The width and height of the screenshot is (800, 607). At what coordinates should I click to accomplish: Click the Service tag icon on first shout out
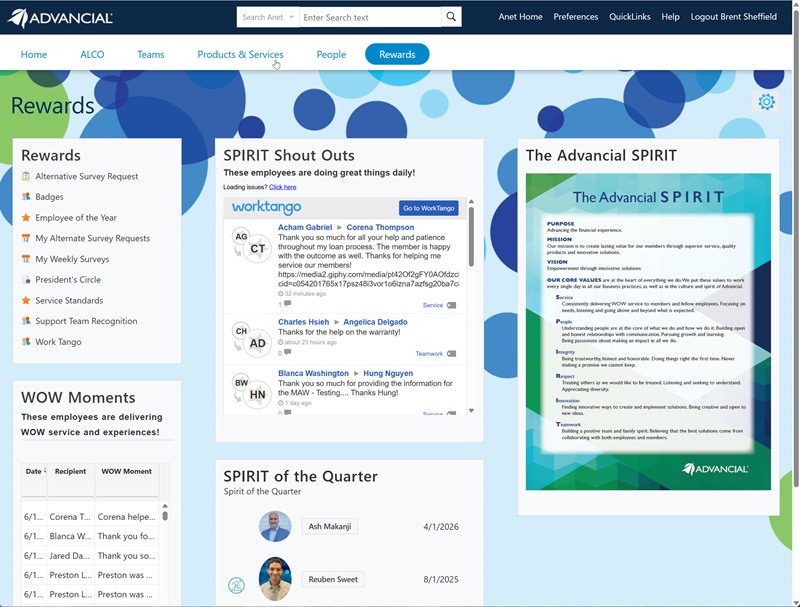point(452,305)
